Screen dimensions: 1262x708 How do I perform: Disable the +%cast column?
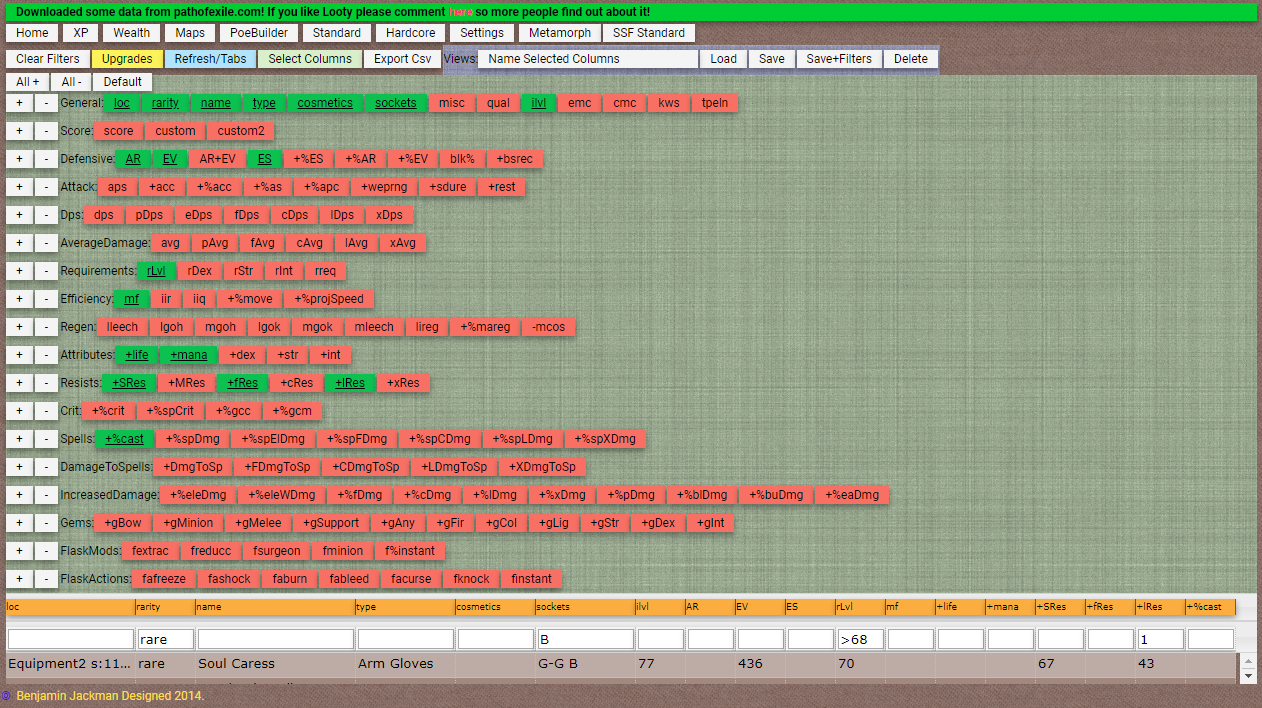coord(125,439)
